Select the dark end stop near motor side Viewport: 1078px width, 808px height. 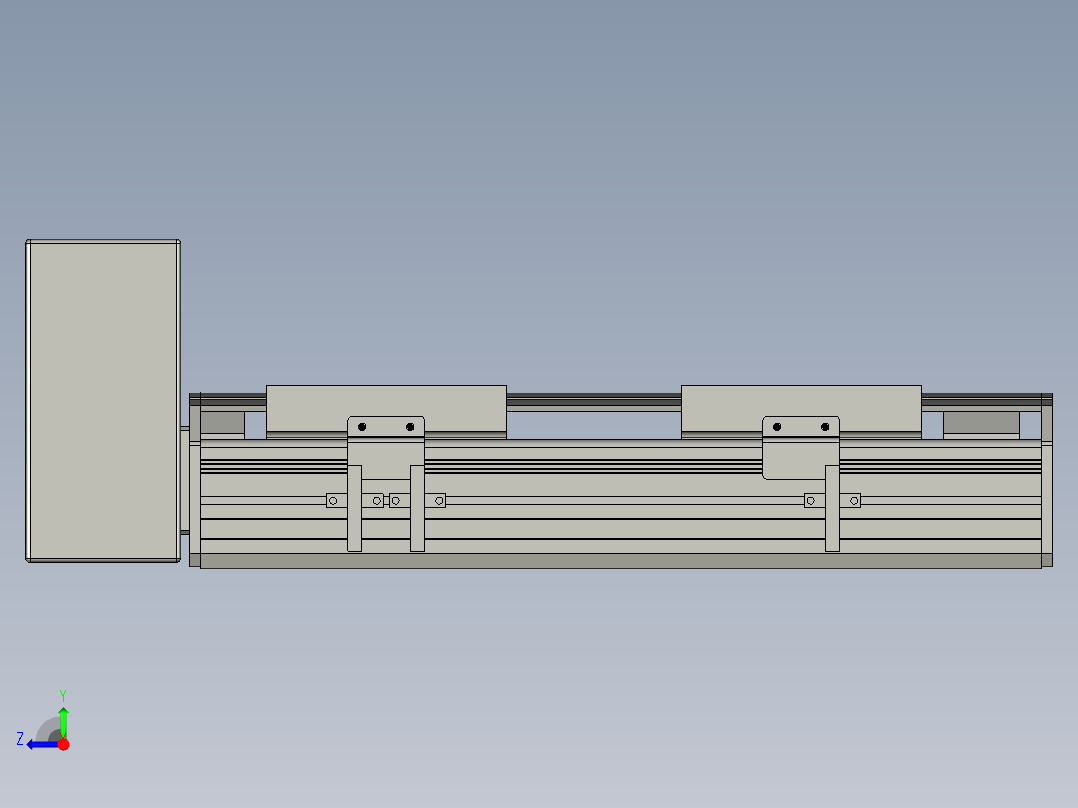click(222, 422)
